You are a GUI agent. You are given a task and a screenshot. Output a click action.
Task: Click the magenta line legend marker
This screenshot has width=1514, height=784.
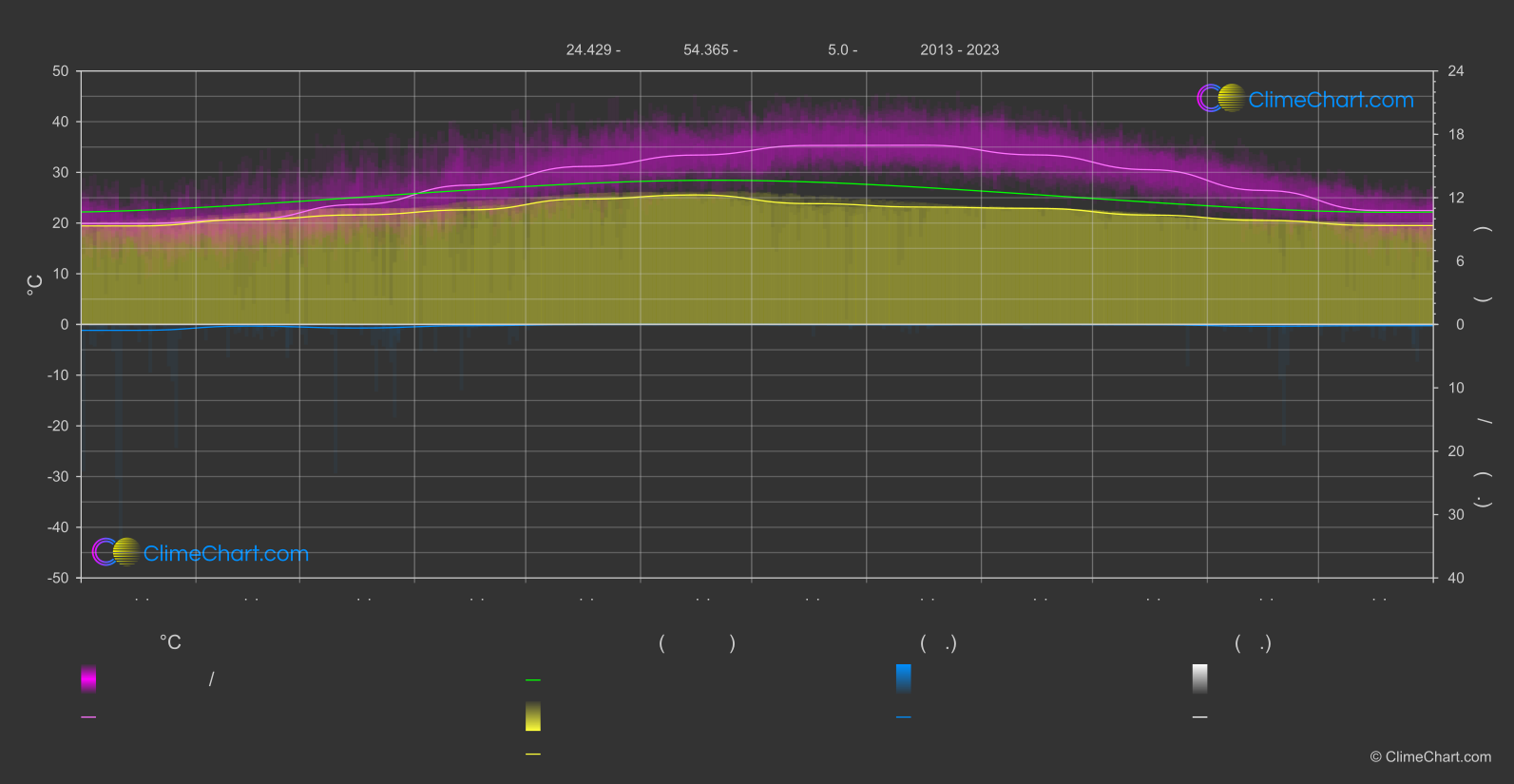point(88,717)
